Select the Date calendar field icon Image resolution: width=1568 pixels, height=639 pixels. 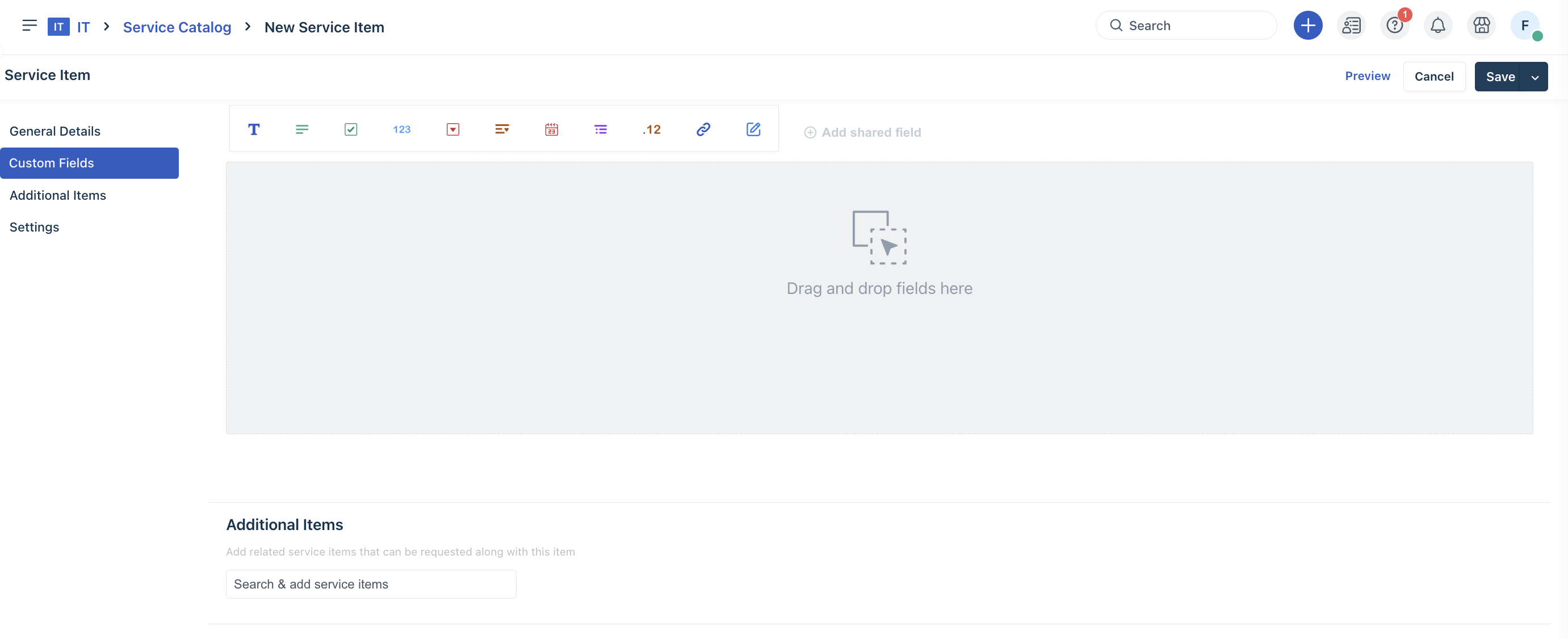pyautogui.click(x=551, y=129)
